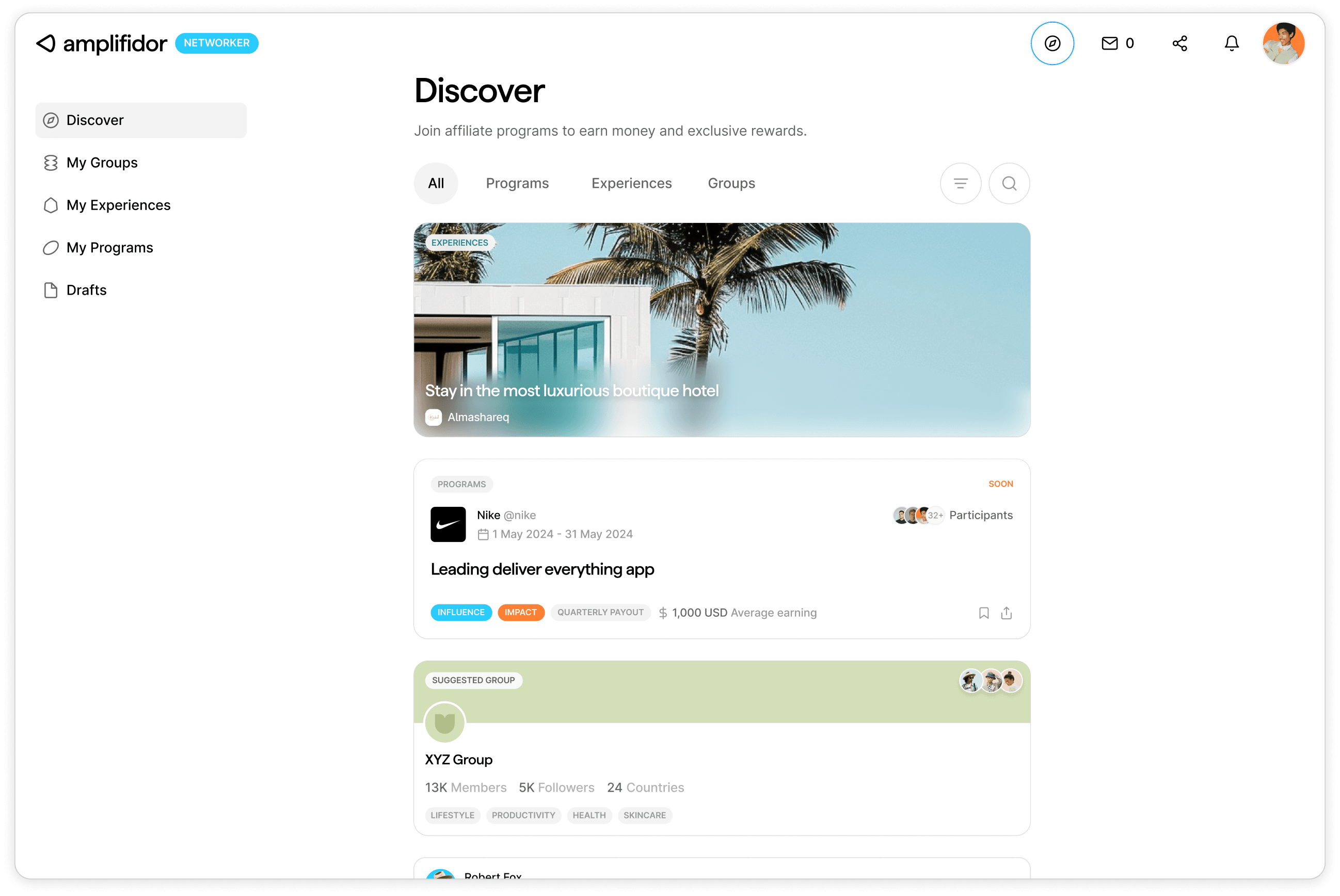The width and height of the screenshot is (1340, 896).
Task: Open Drafts in sidebar
Action: point(86,290)
